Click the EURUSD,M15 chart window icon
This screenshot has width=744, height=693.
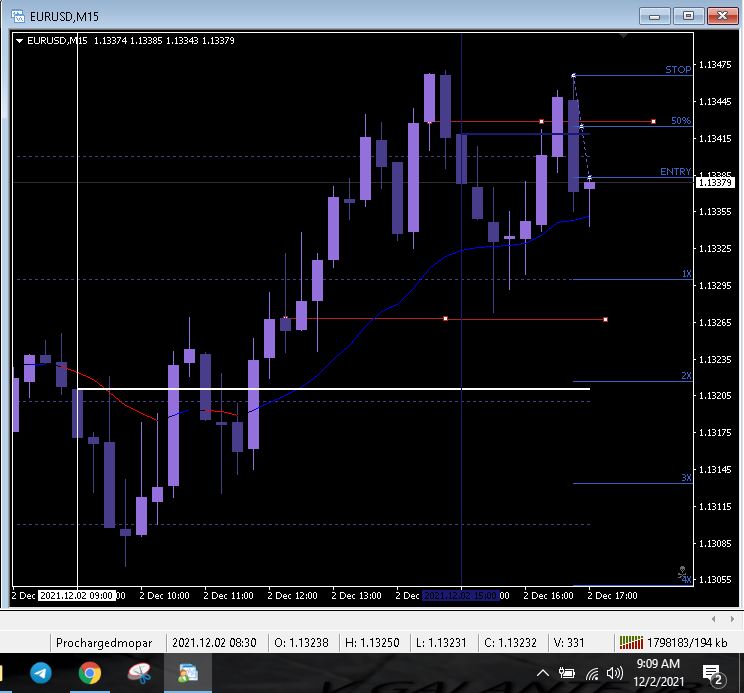18,17
